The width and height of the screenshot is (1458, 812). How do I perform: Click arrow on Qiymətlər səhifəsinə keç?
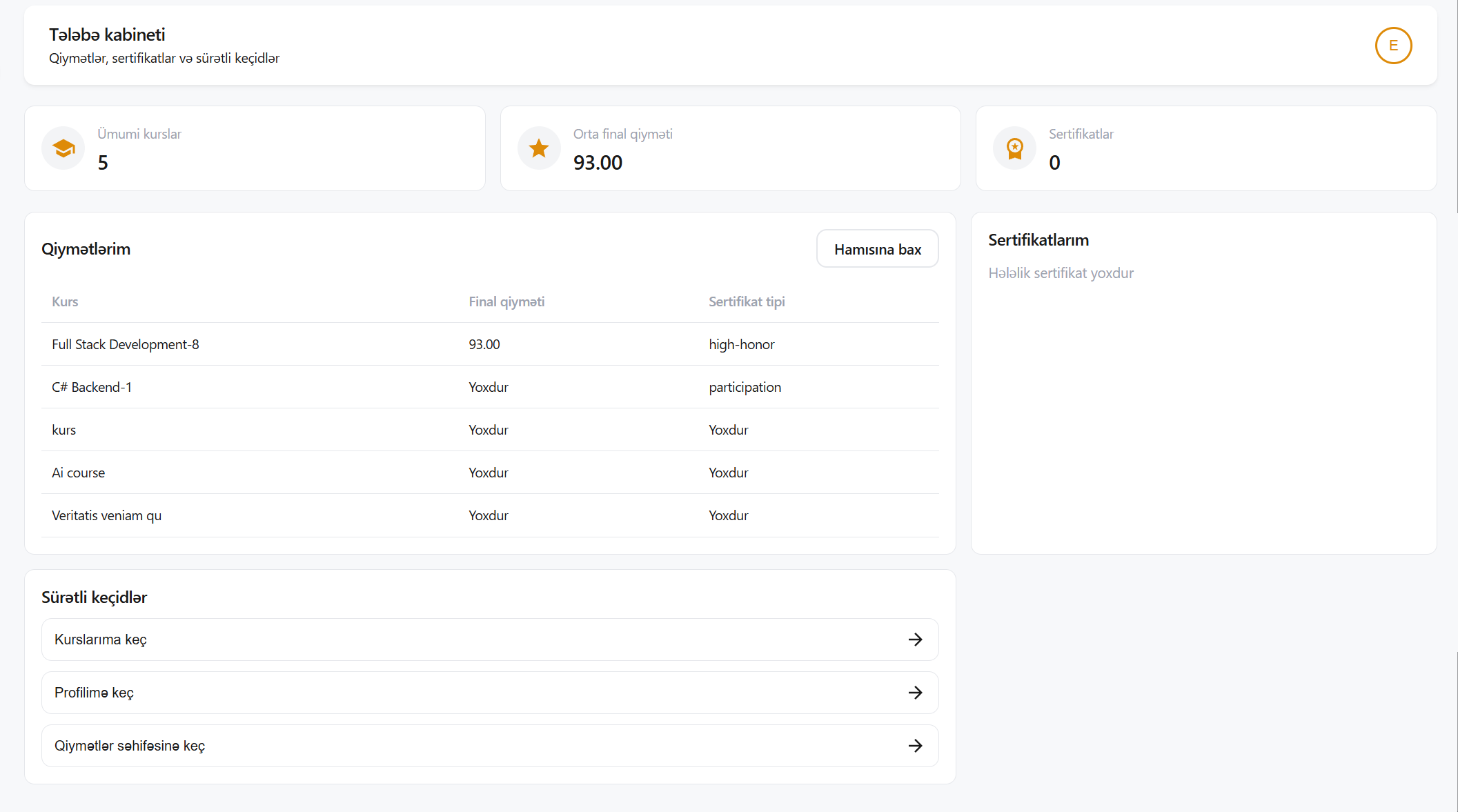pos(915,746)
